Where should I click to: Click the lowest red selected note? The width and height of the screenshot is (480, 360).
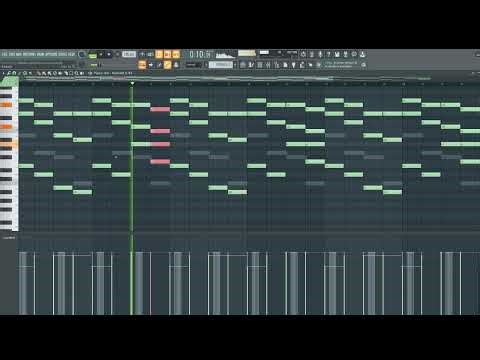pyautogui.click(x=160, y=162)
